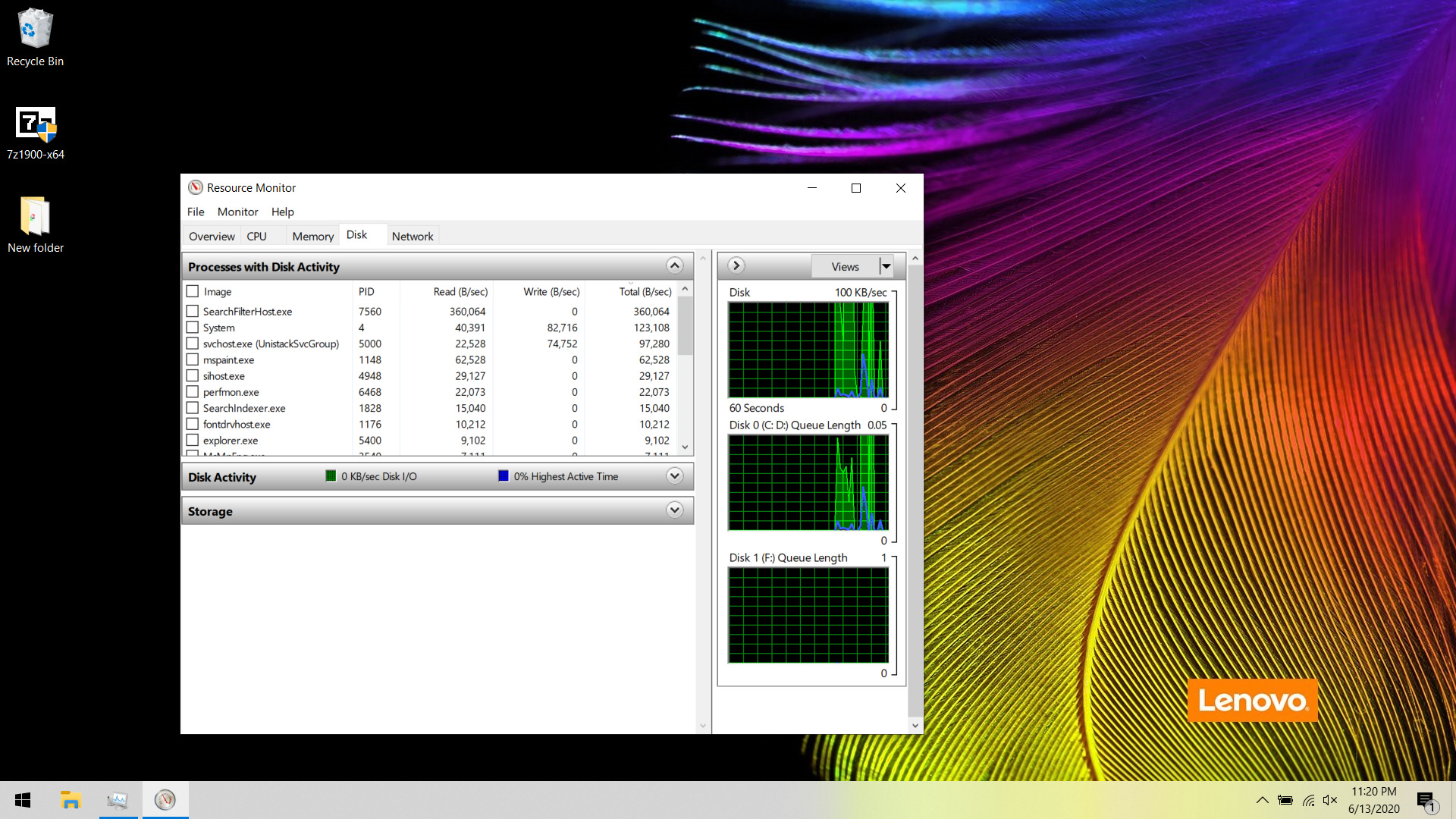
Task: Click the Disk 0 (C: D:) Queue Length graph
Action: pyautogui.click(x=808, y=482)
